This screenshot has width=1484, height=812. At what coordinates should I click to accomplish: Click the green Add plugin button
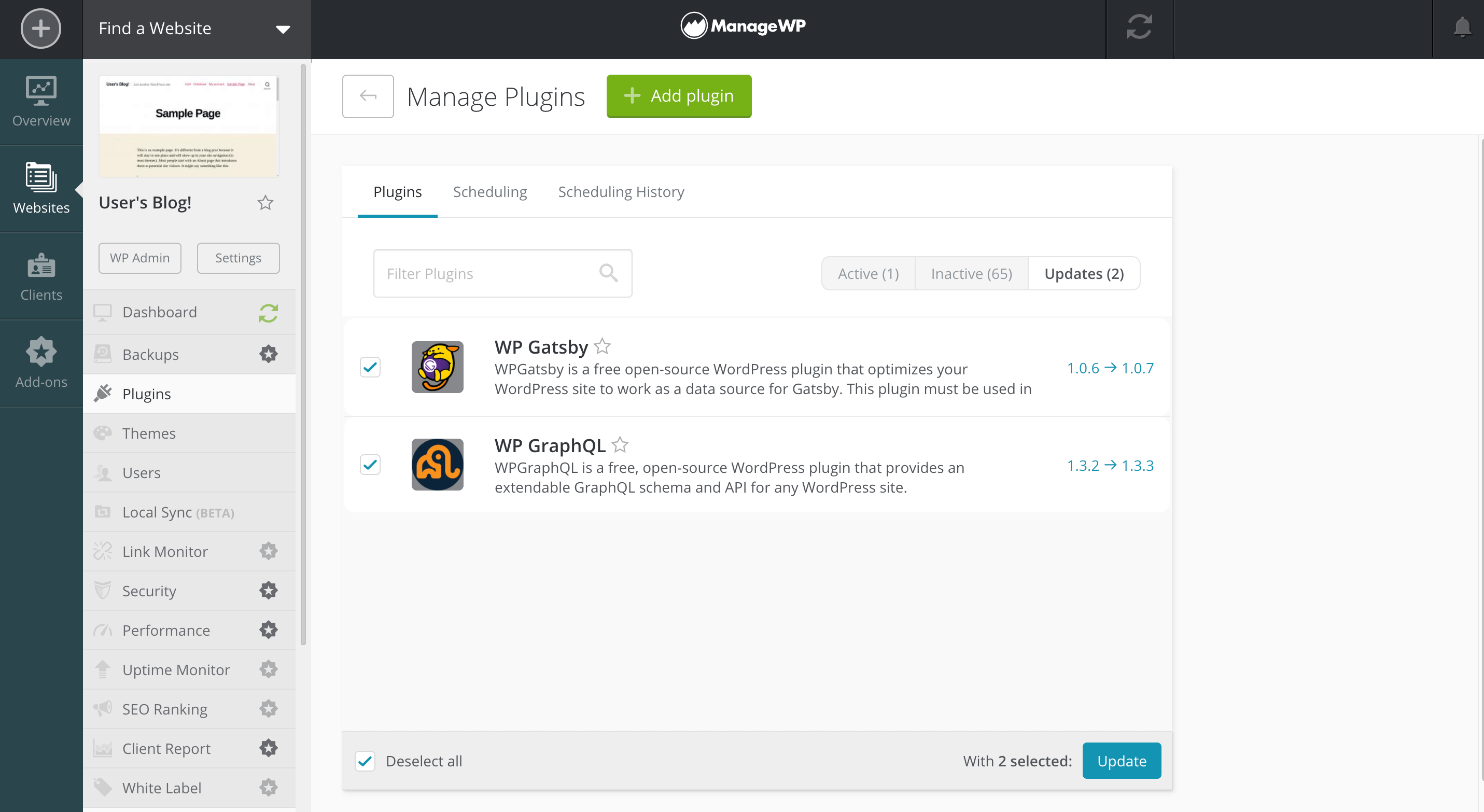(x=679, y=96)
